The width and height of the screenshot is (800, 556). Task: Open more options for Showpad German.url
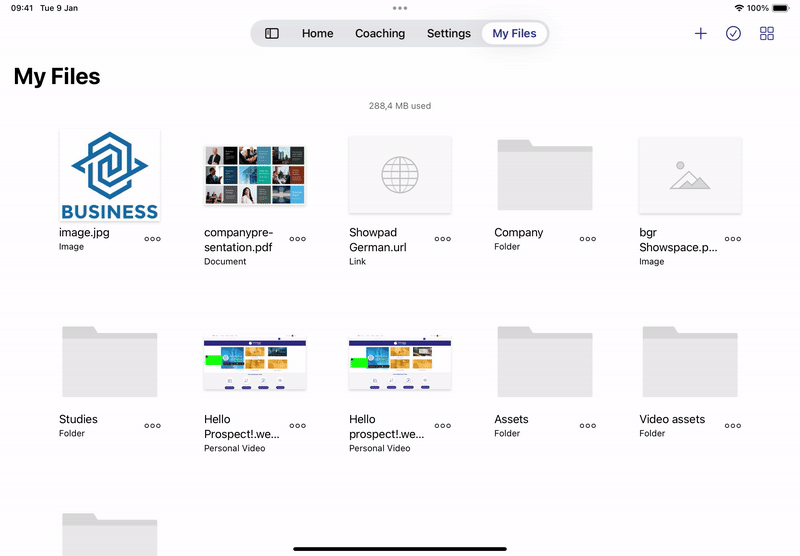point(442,239)
